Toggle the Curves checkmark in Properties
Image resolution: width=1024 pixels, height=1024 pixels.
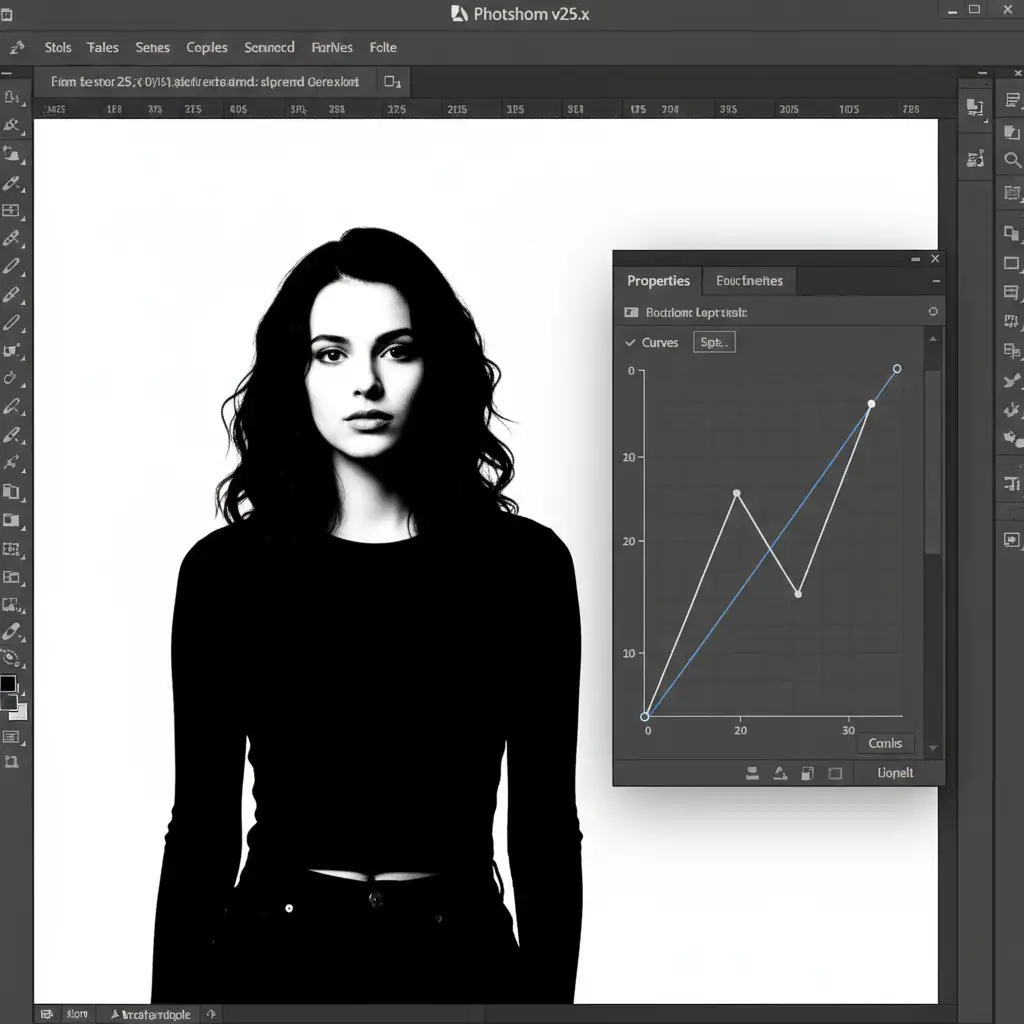(630, 342)
